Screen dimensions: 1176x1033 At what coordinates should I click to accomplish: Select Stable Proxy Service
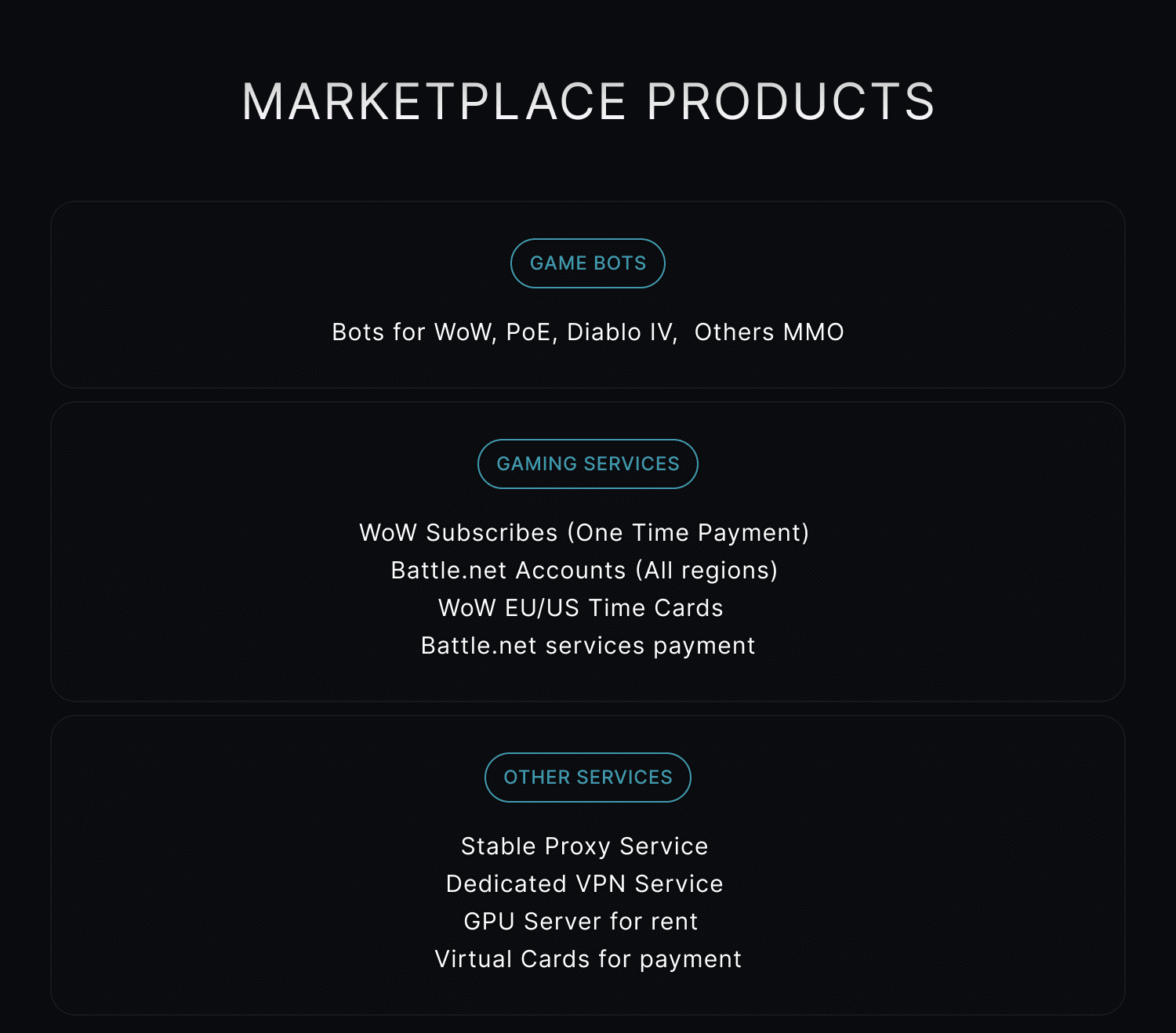click(x=585, y=846)
